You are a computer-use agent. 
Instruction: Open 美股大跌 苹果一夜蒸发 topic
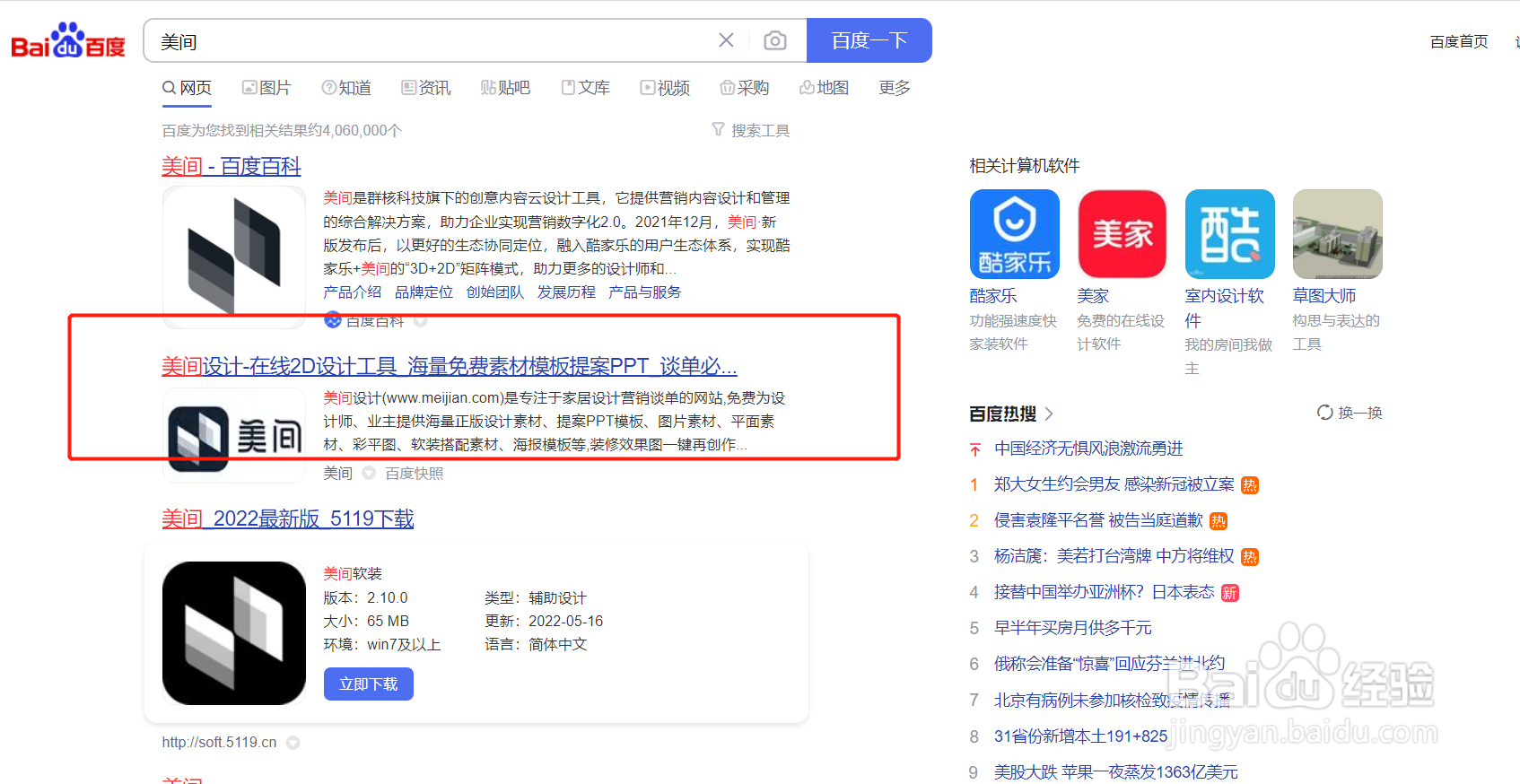tap(1116, 772)
